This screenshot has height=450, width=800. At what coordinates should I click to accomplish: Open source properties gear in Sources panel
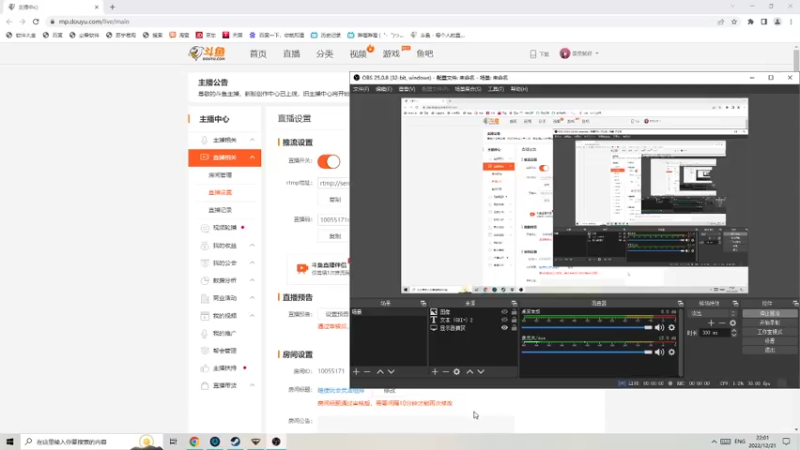(x=457, y=371)
